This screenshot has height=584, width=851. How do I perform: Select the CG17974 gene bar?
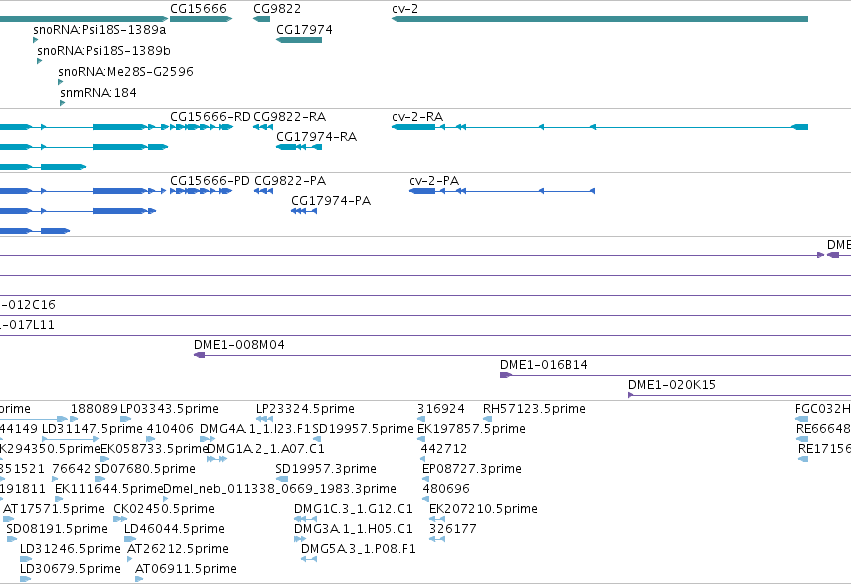click(299, 40)
